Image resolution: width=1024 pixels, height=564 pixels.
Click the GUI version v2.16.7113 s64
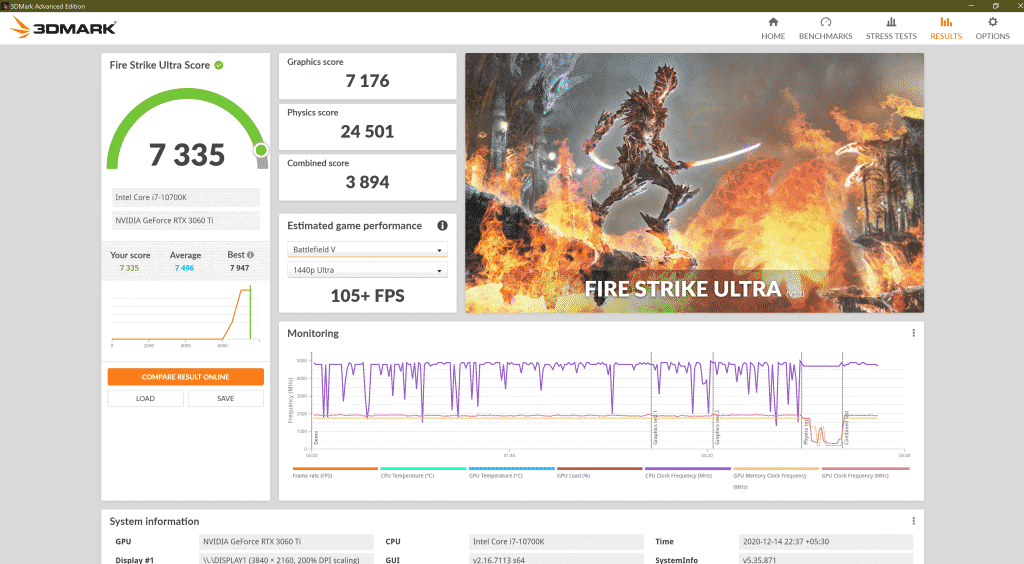[556, 559]
